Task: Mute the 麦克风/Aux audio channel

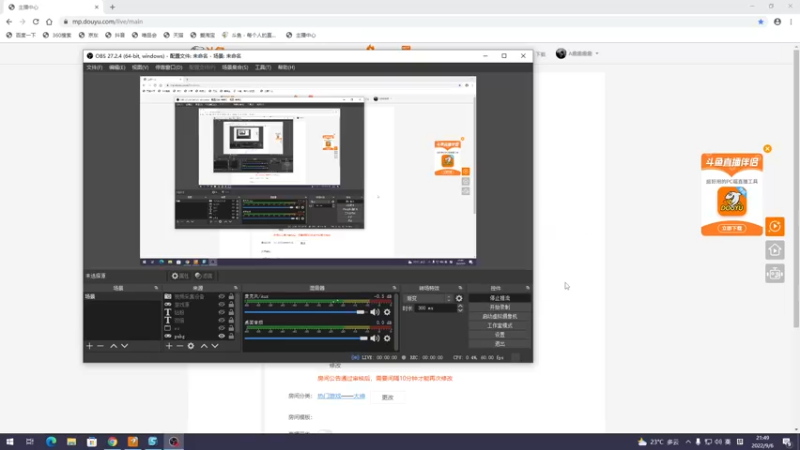Action: coord(375,312)
